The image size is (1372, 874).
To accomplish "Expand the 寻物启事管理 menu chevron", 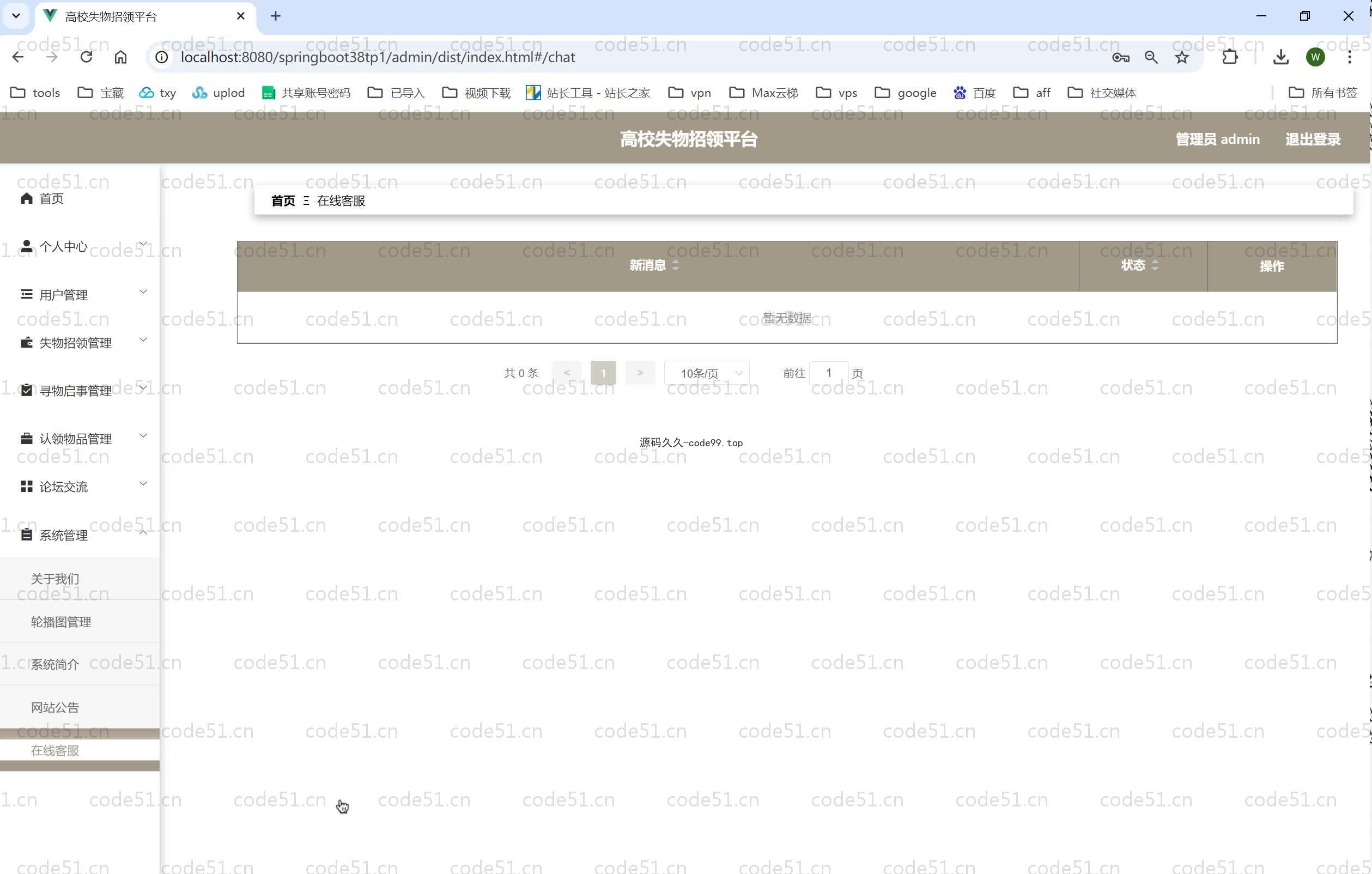I will (143, 387).
